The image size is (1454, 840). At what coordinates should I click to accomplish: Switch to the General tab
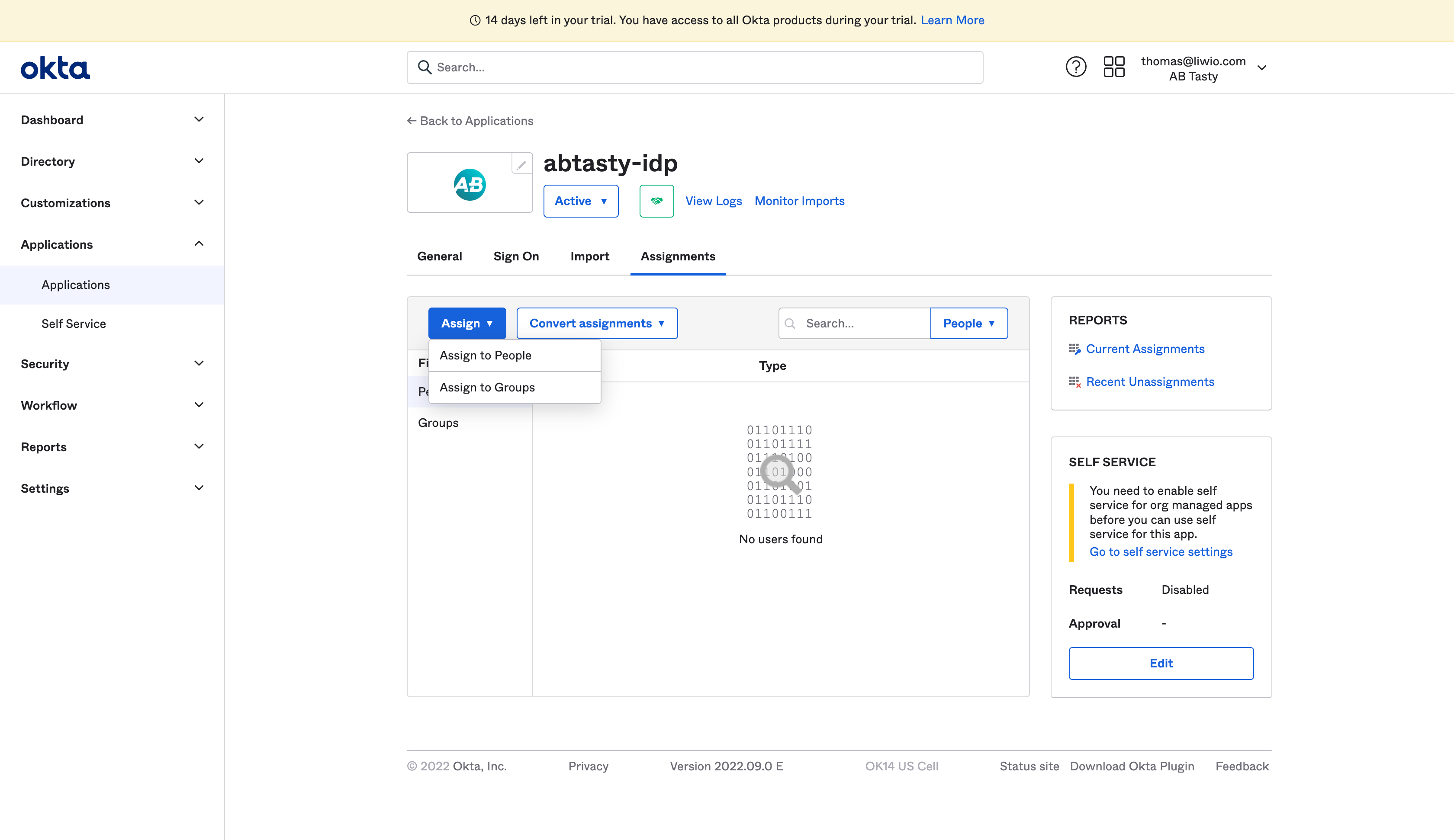point(439,256)
